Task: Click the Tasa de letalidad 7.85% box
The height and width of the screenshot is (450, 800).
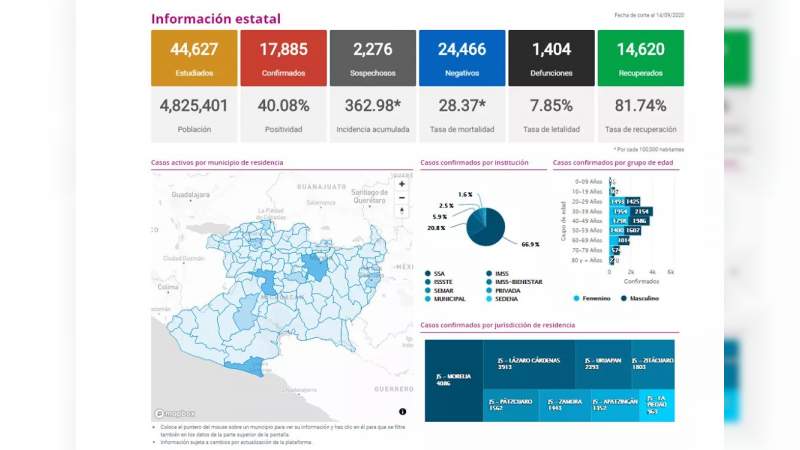Action: point(552,115)
